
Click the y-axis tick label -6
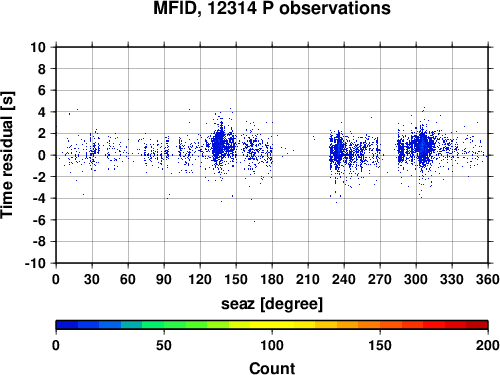point(39,220)
